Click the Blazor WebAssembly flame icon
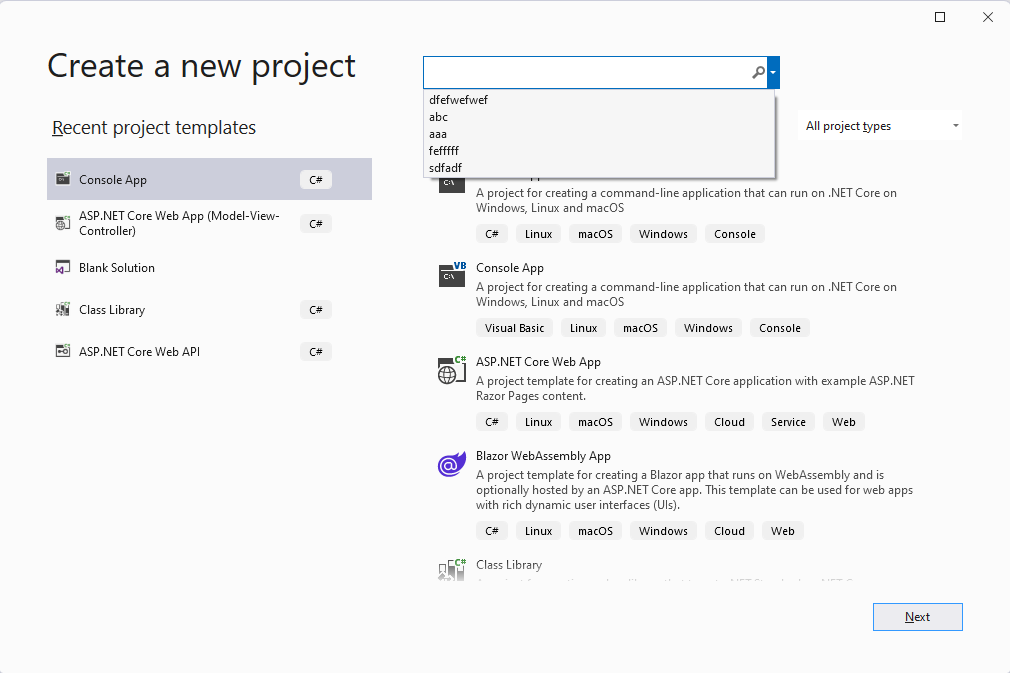The width and height of the screenshot is (1010, 673). click(452, 464)
